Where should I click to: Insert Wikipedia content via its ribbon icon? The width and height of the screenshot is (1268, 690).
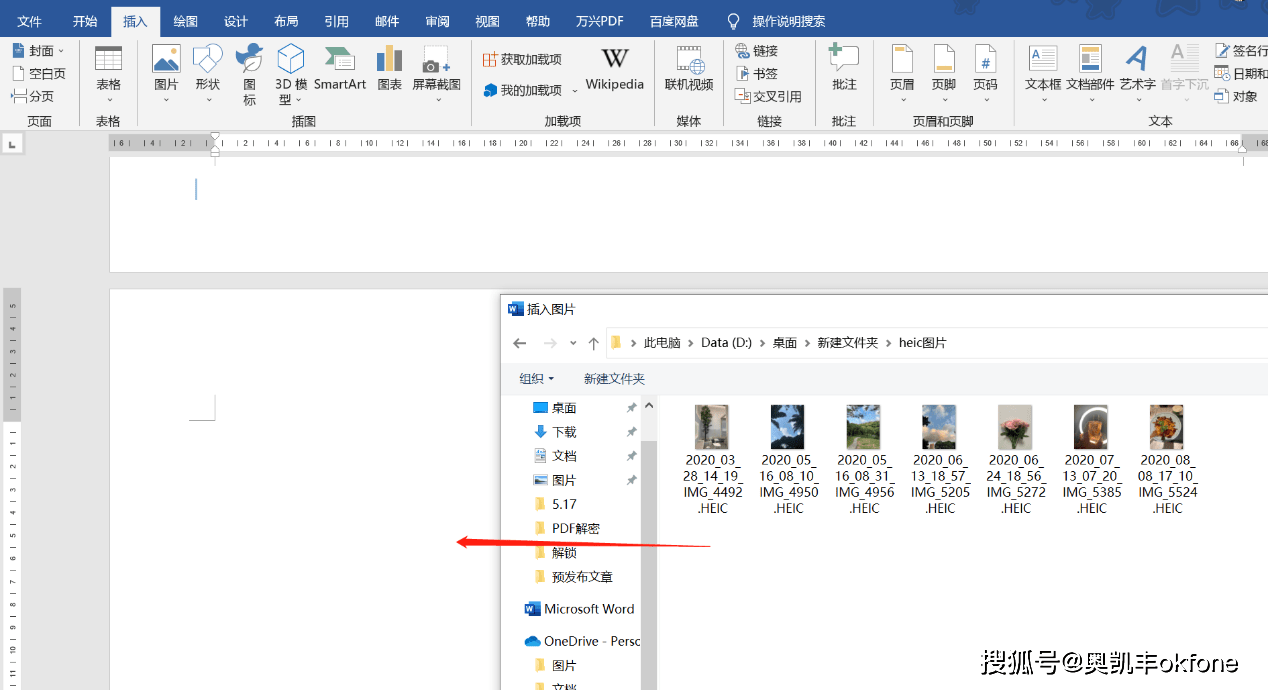(614, 68)
